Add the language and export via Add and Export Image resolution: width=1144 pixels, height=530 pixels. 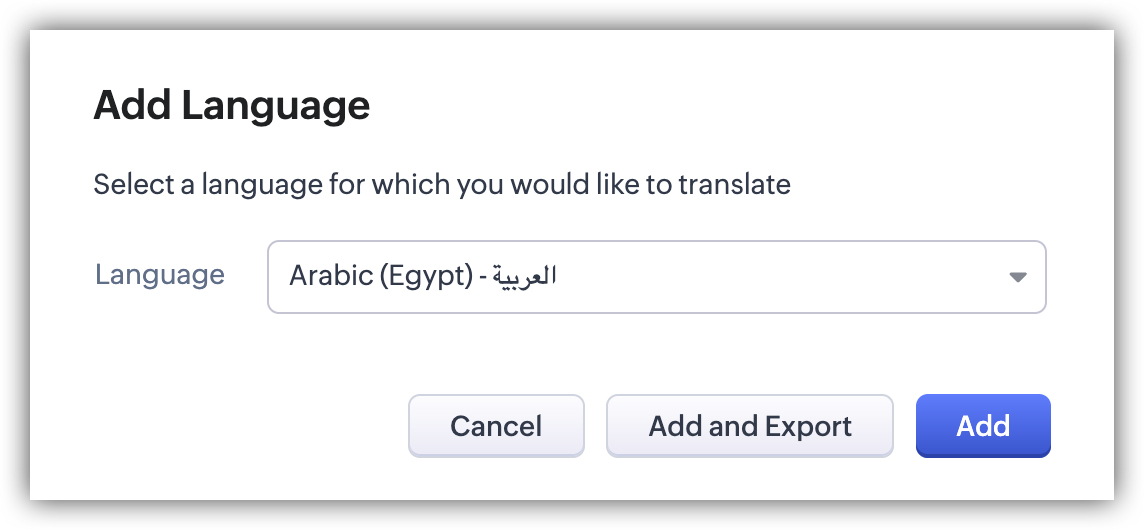[x=750, y=426]
